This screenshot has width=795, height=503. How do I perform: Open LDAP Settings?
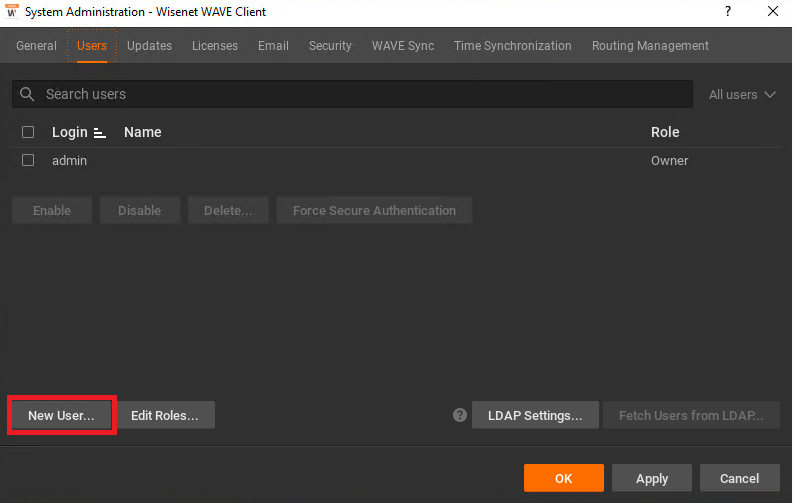pyautogui.click(x=535, y=415)
